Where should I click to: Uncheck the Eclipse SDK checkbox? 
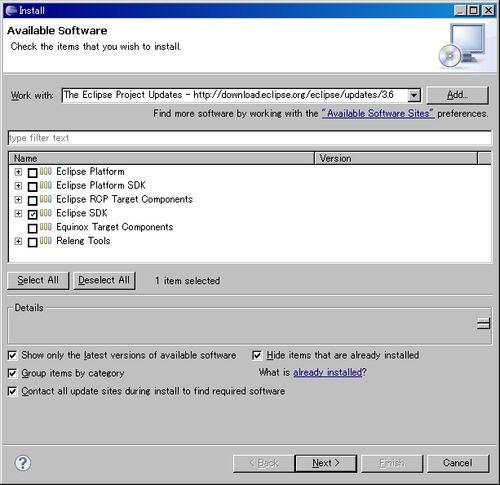coord(32,214)
